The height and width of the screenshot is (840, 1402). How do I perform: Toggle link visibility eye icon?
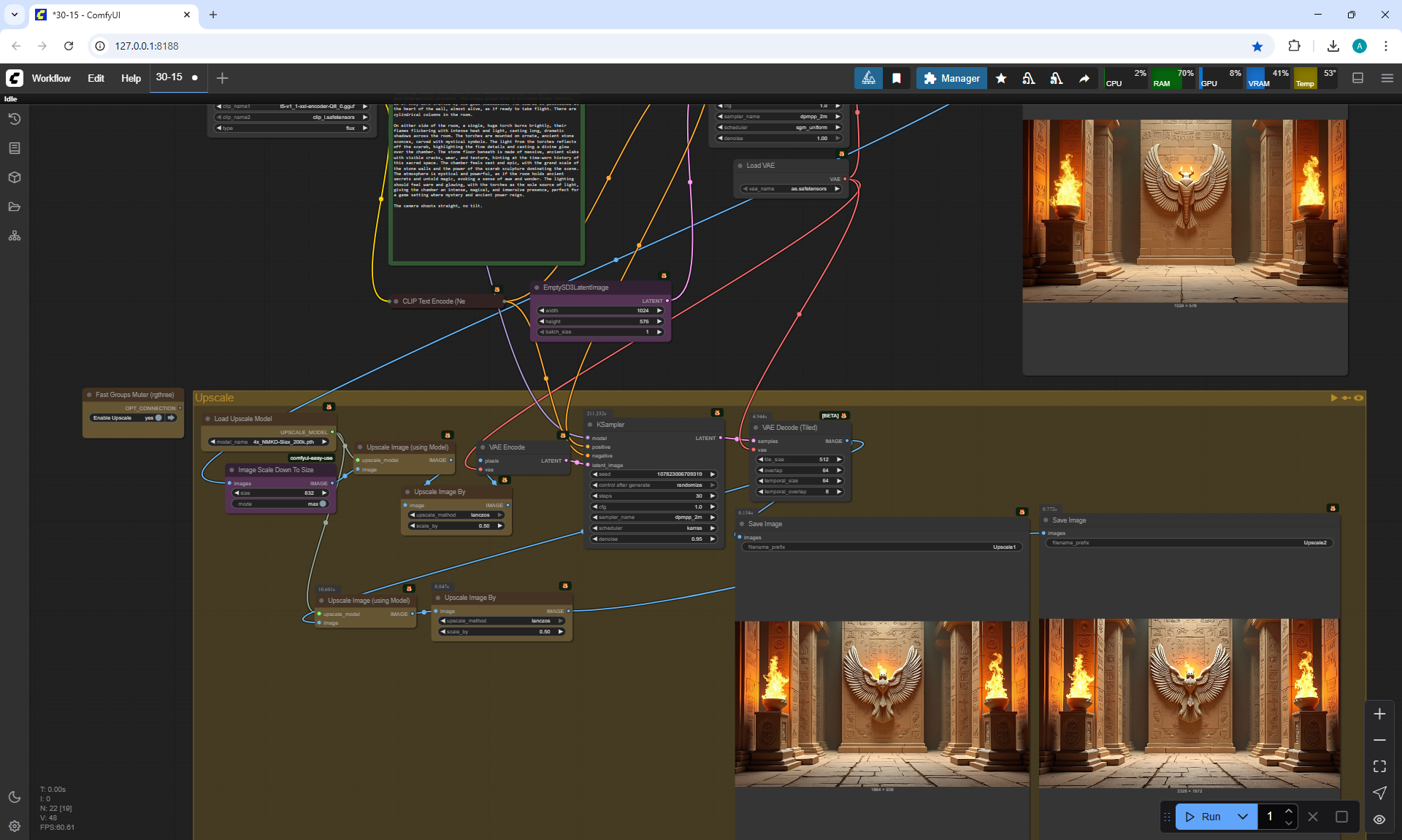pyautogui.click(x=1379, y=819)
